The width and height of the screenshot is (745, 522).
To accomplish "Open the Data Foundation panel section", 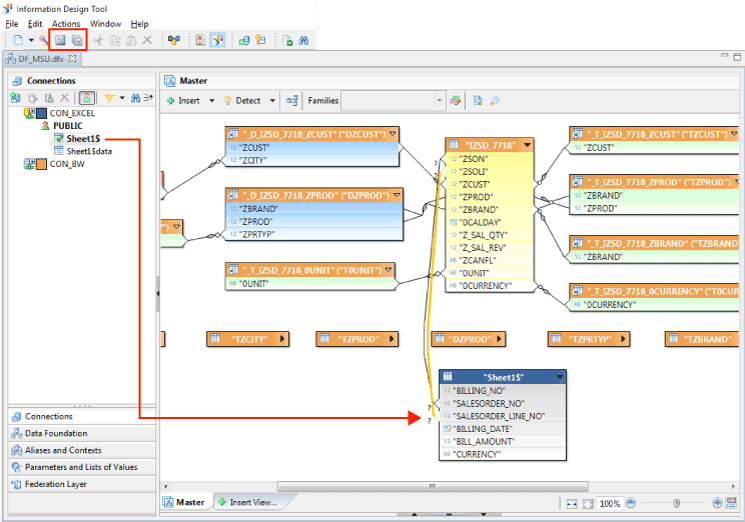I will pos(56,433).
